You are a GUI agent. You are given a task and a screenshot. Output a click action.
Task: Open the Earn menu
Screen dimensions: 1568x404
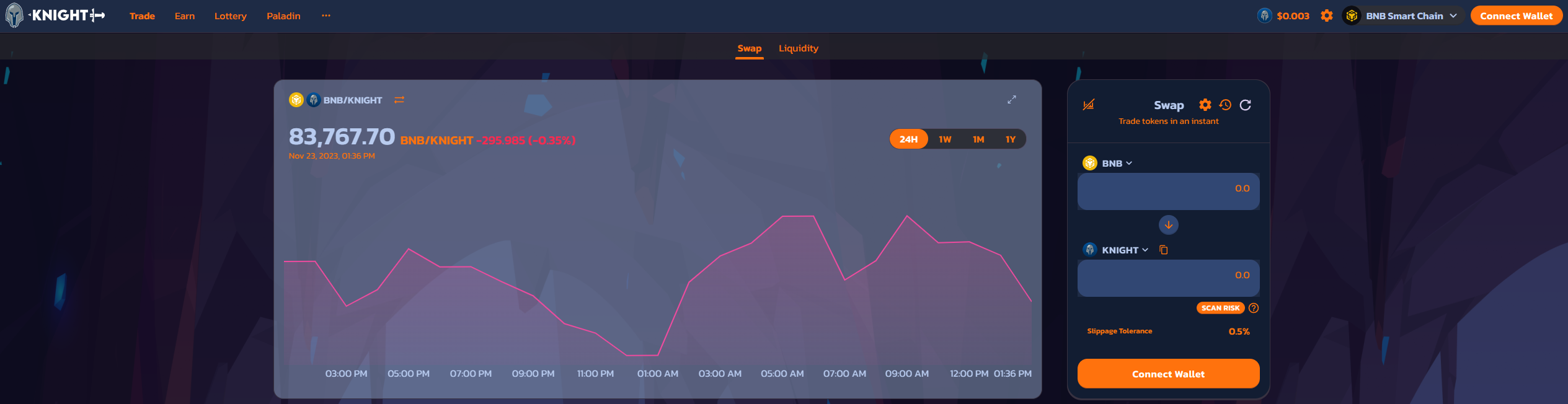[x=185, y=16]
